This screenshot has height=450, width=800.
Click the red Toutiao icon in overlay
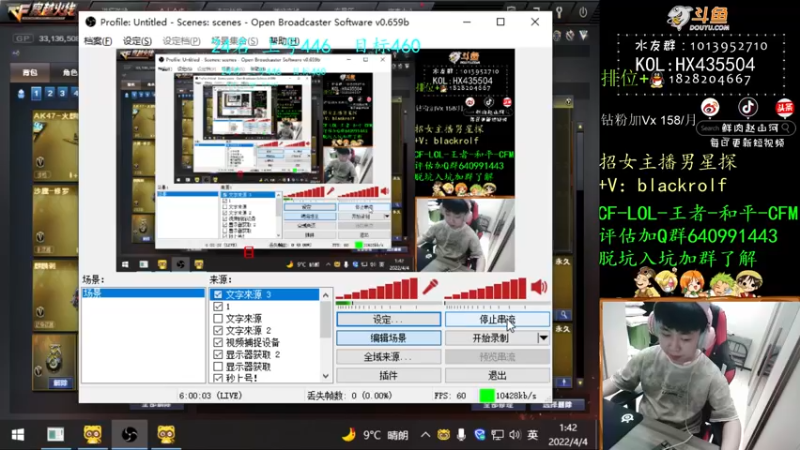click(784, 108)
